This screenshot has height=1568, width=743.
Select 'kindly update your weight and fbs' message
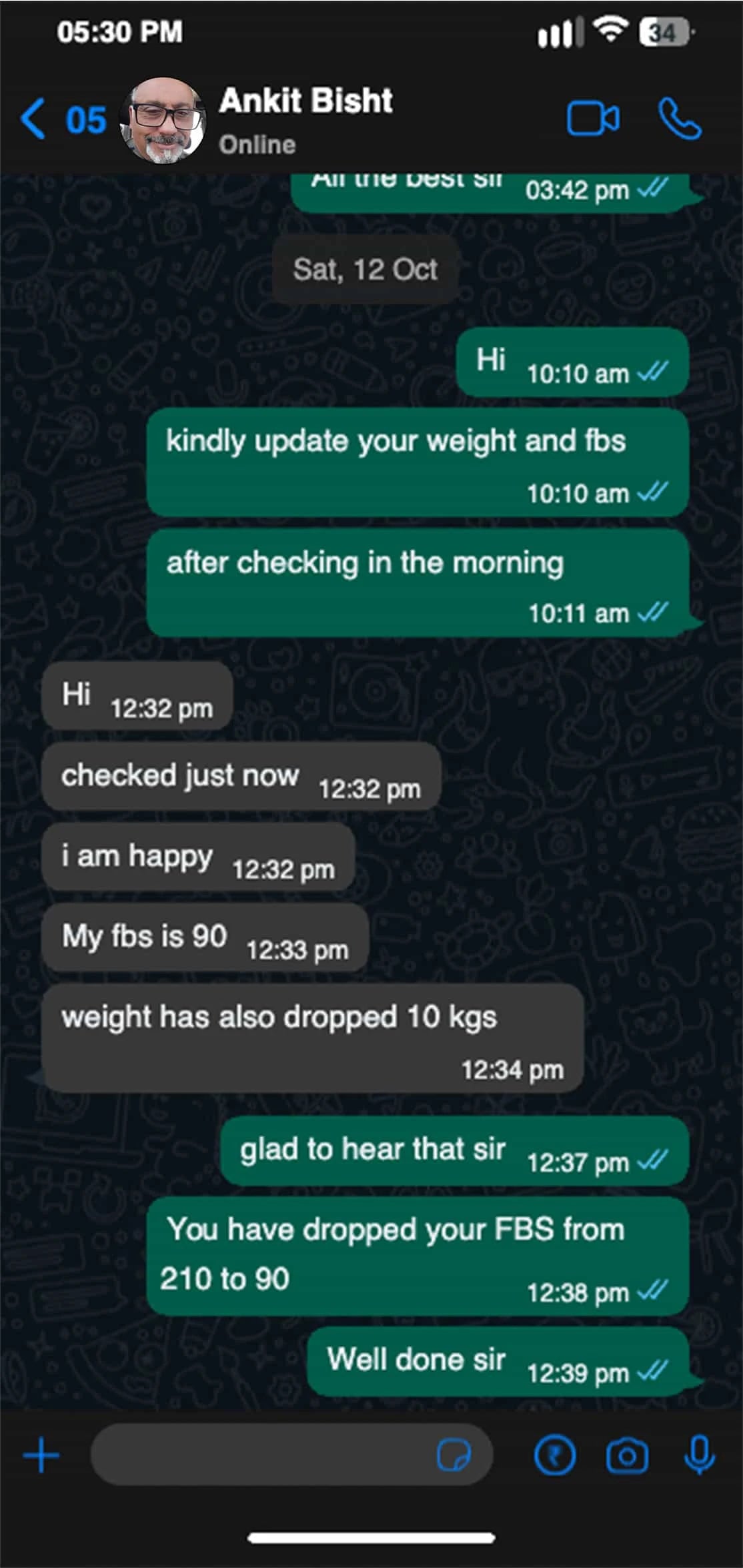click(418, 462)
